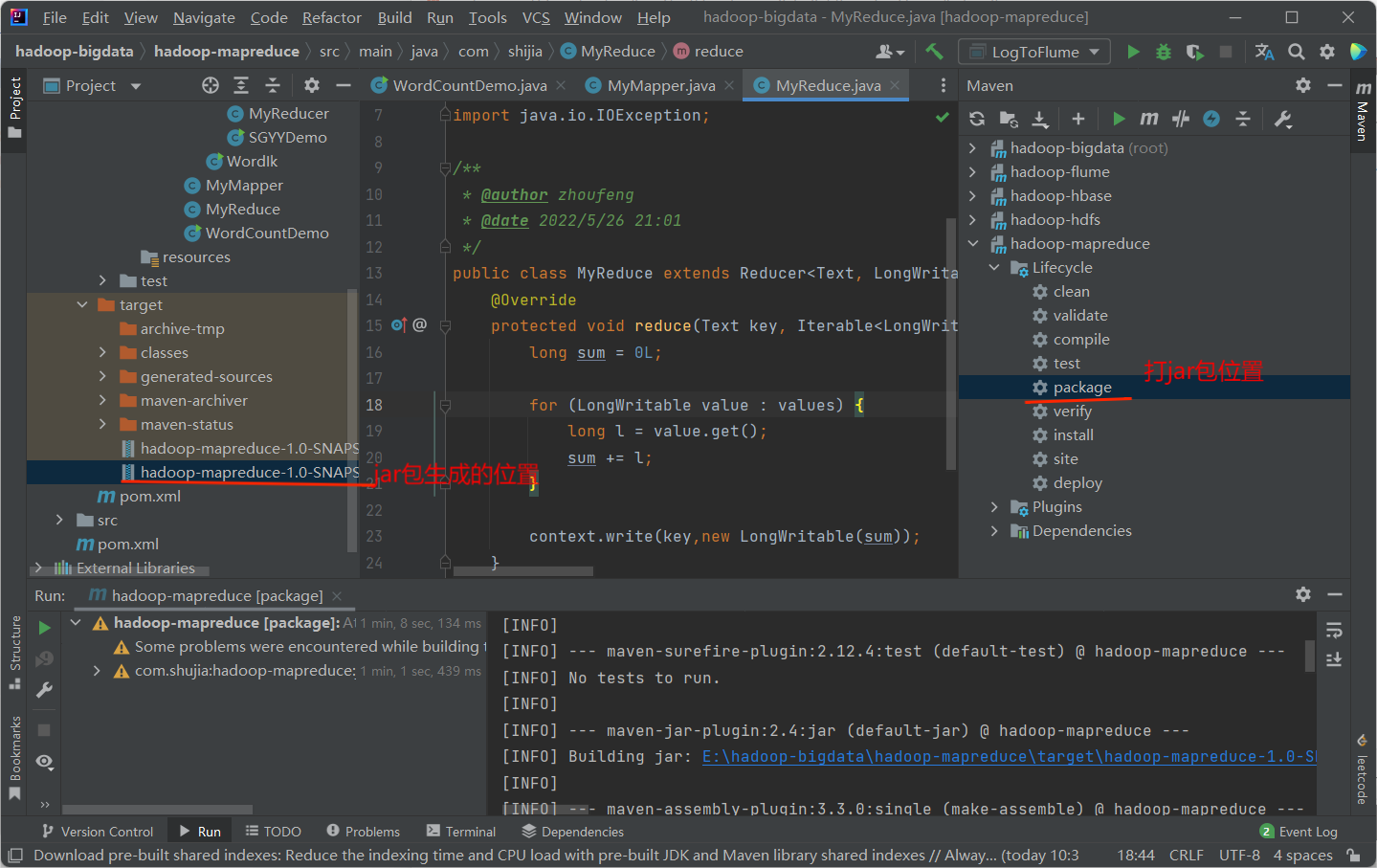
Task: Start debugging with the bug icon
Action: [x=1164, y=52]
